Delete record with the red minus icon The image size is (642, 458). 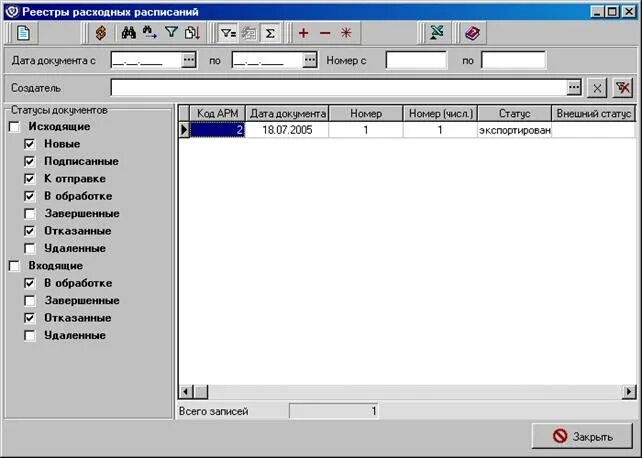pos(325,33)
